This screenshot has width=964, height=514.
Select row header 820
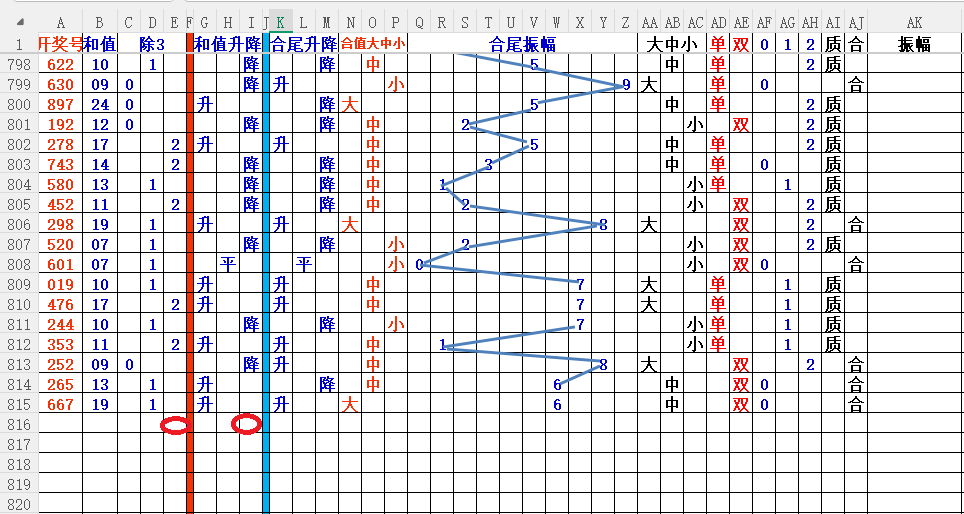18,505
